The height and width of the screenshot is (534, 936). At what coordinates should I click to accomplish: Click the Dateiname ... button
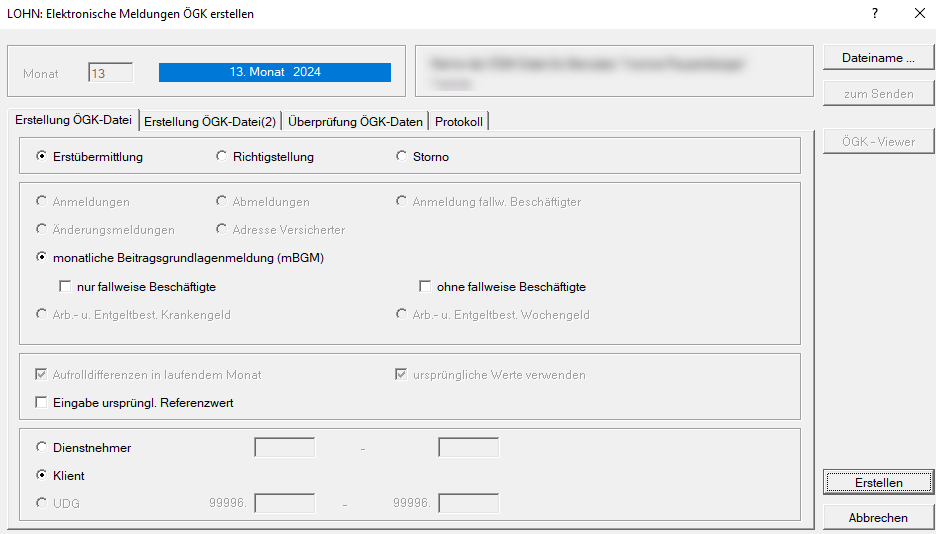[x=878, y=58]
